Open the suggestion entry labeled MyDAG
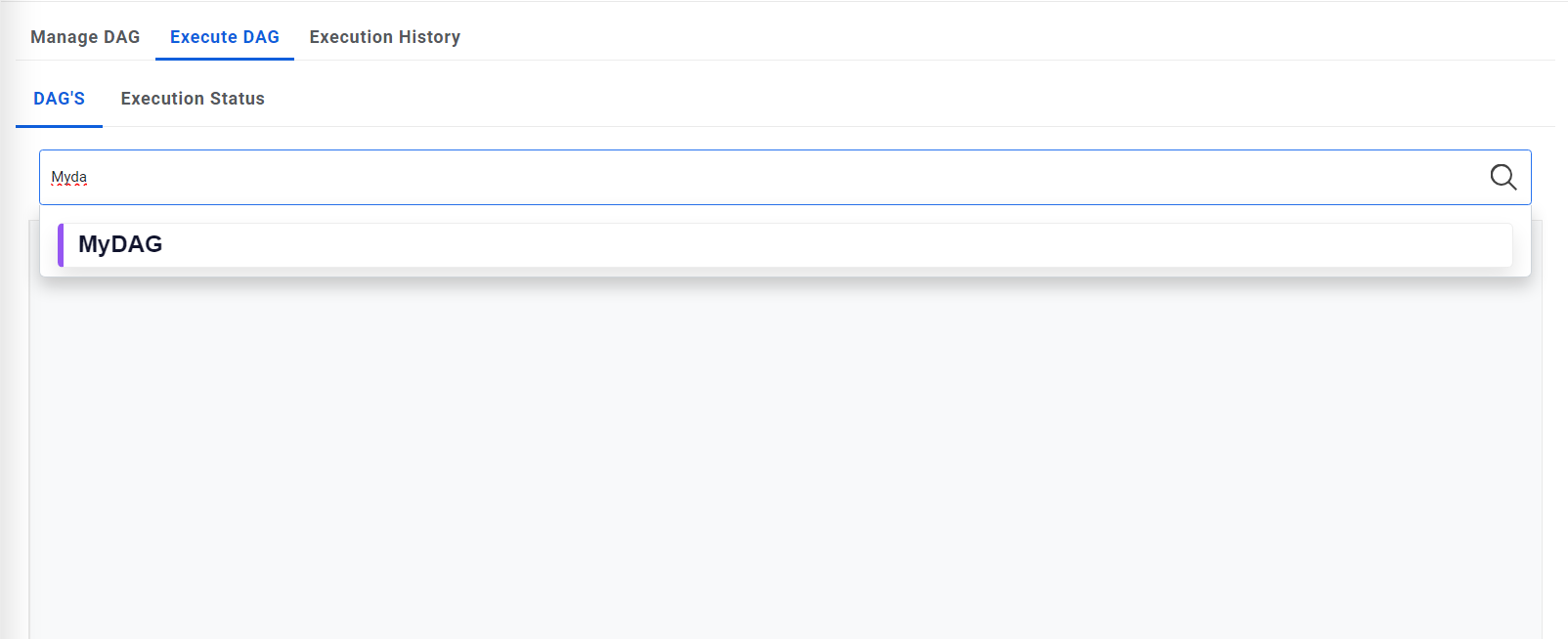 click(121, 244)
